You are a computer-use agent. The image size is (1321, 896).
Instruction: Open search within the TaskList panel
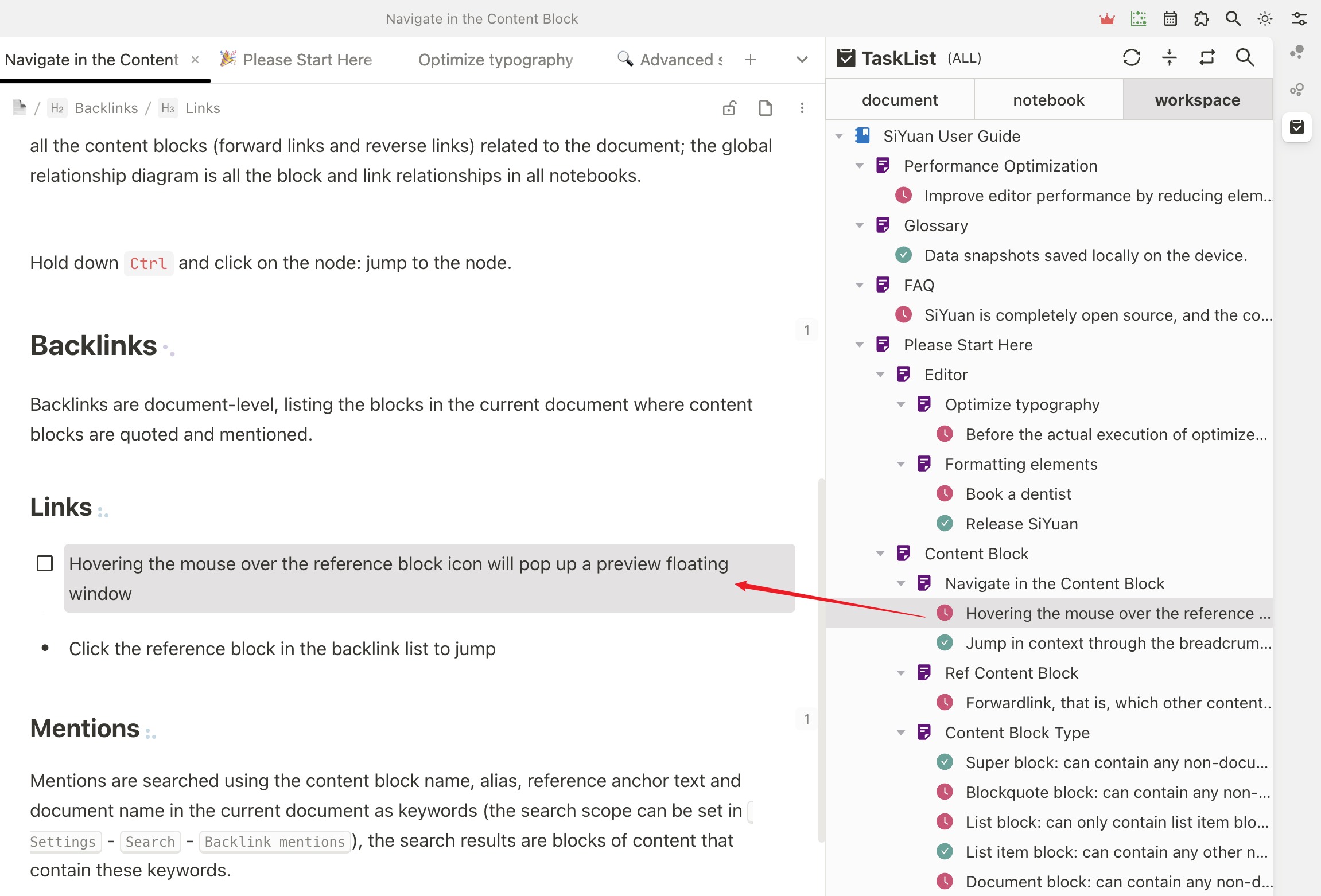tap(1245, 57)
